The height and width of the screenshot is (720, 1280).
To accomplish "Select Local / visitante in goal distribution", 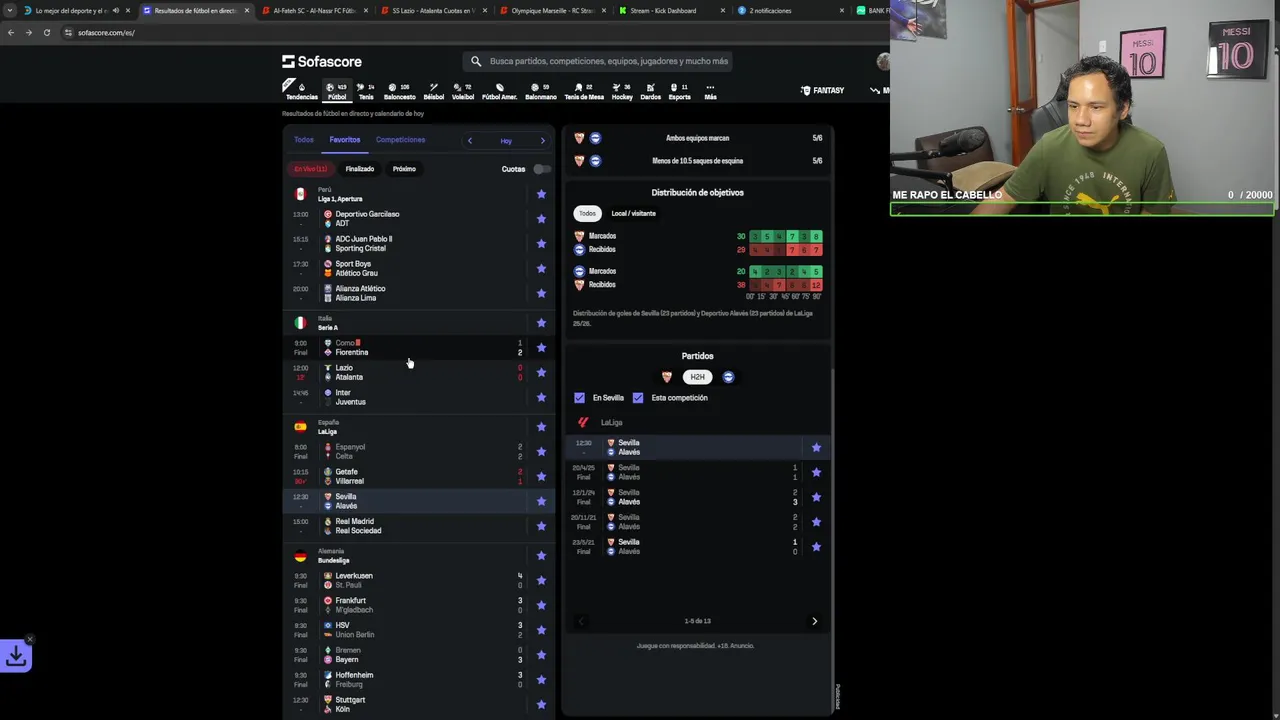I will pos(634,213).
